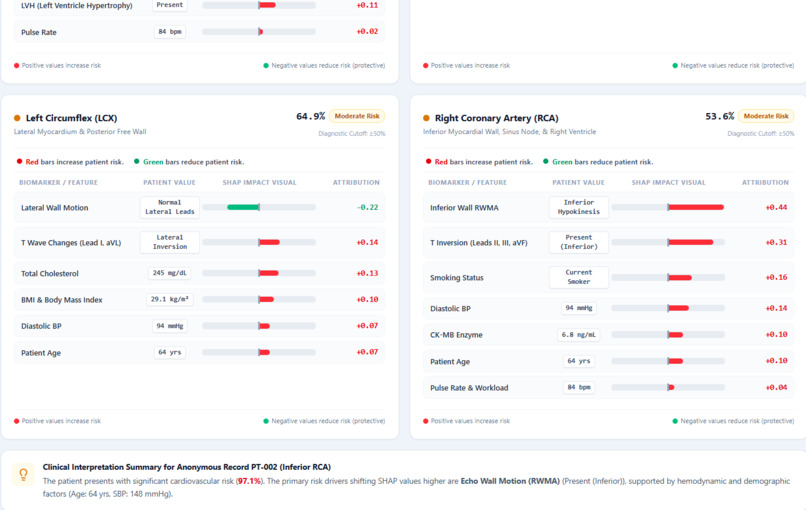Image resolution: width=806 pixels, height=510 pixels.
Task: Select the '64 yrs' value in LCX card
Action: [x=170, y=352]
